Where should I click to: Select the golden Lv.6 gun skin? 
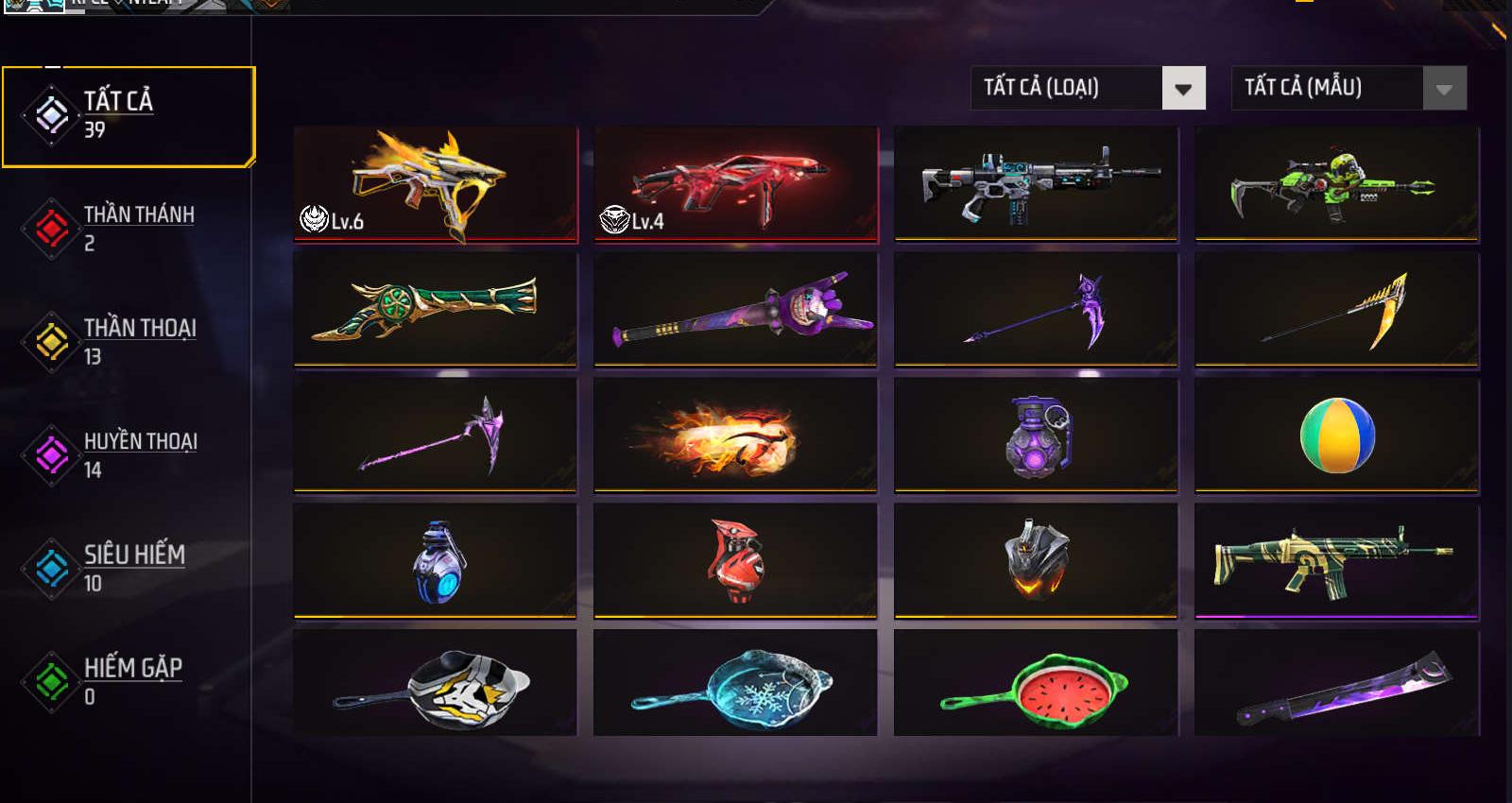pyautogui.click(x=436, y=184)
